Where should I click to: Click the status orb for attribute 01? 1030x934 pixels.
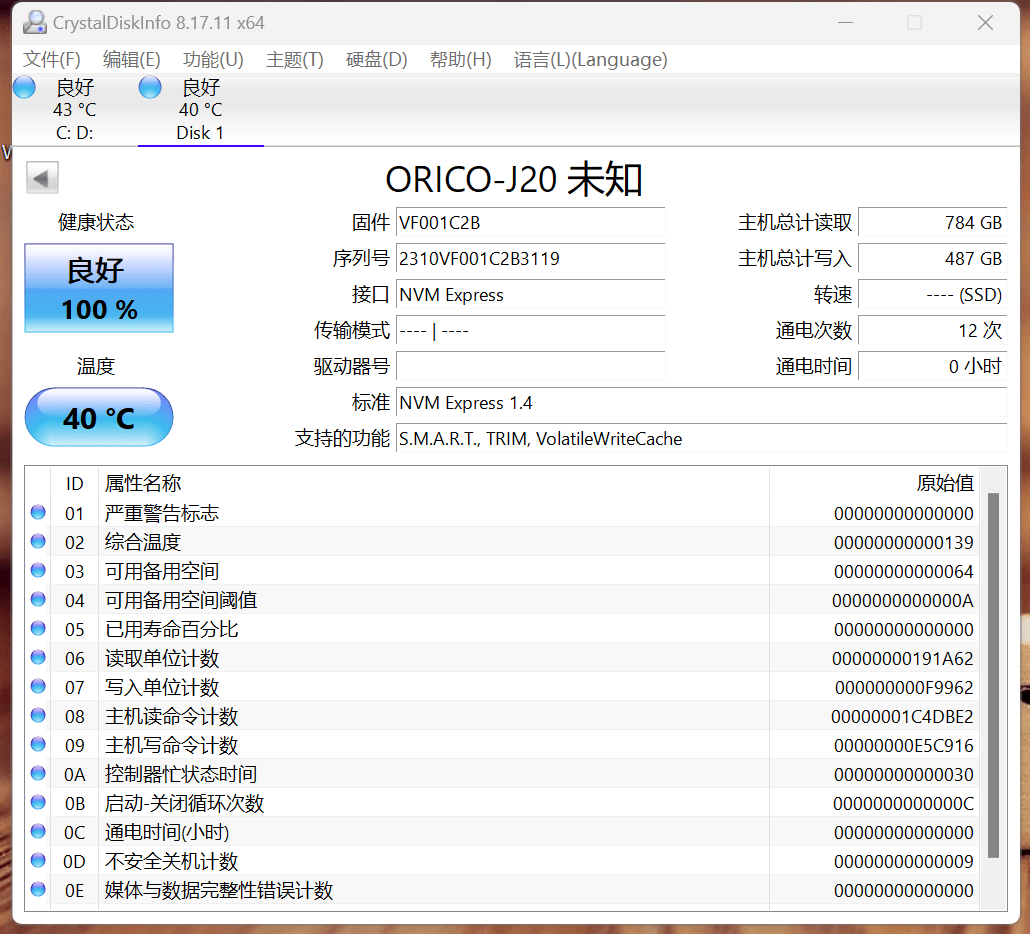(x=38, y=512)
